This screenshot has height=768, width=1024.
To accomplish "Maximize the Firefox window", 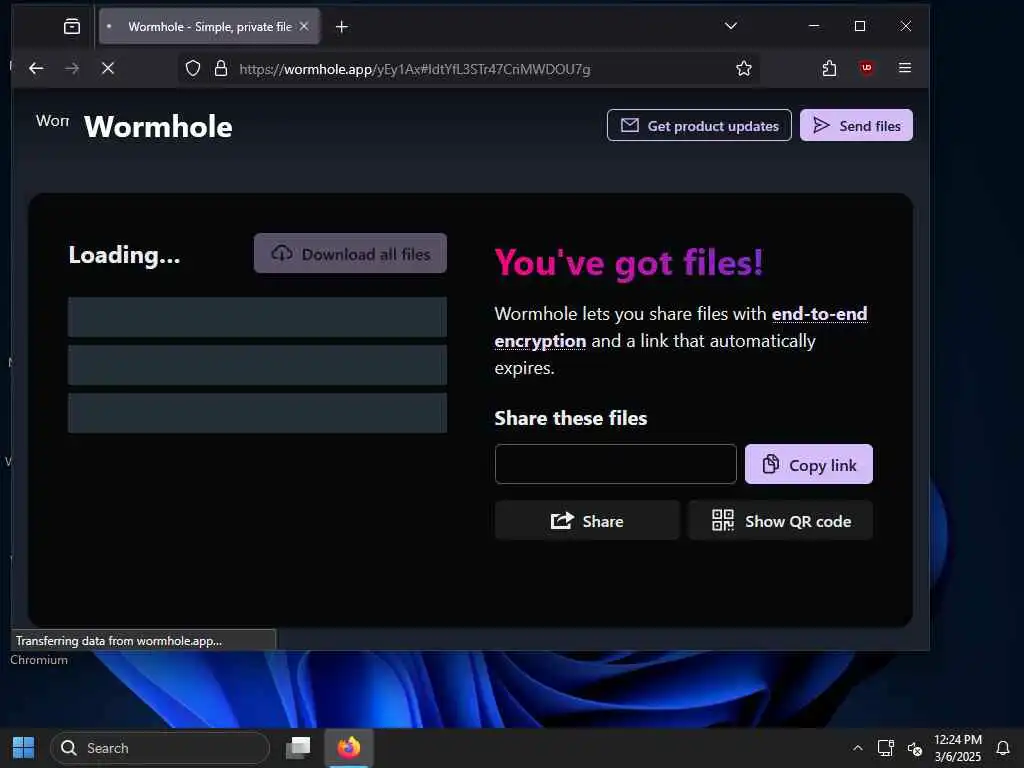I will (860, 26).
